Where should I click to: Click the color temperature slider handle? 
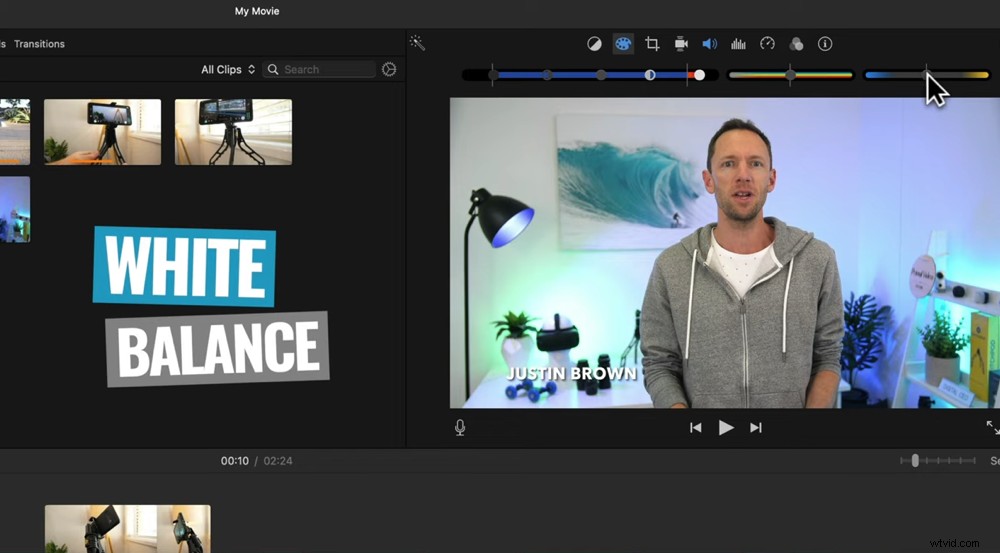pyautogui.click(x=927, y=75)
